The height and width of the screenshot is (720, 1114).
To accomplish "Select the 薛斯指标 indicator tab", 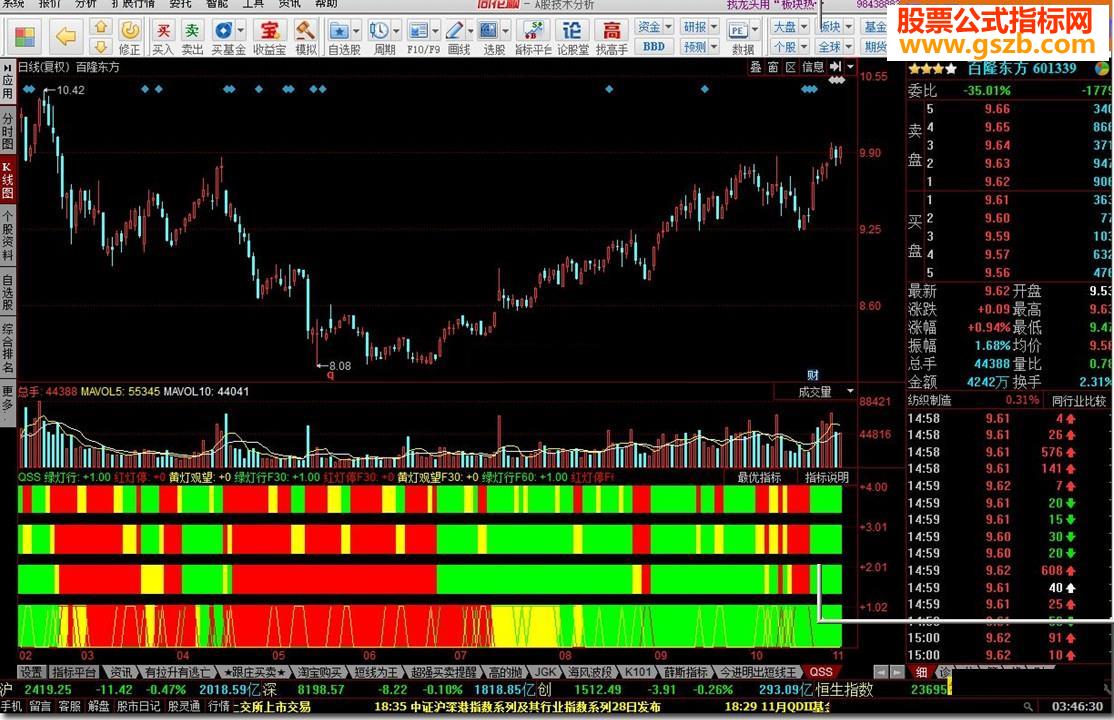I will [686, 672].
